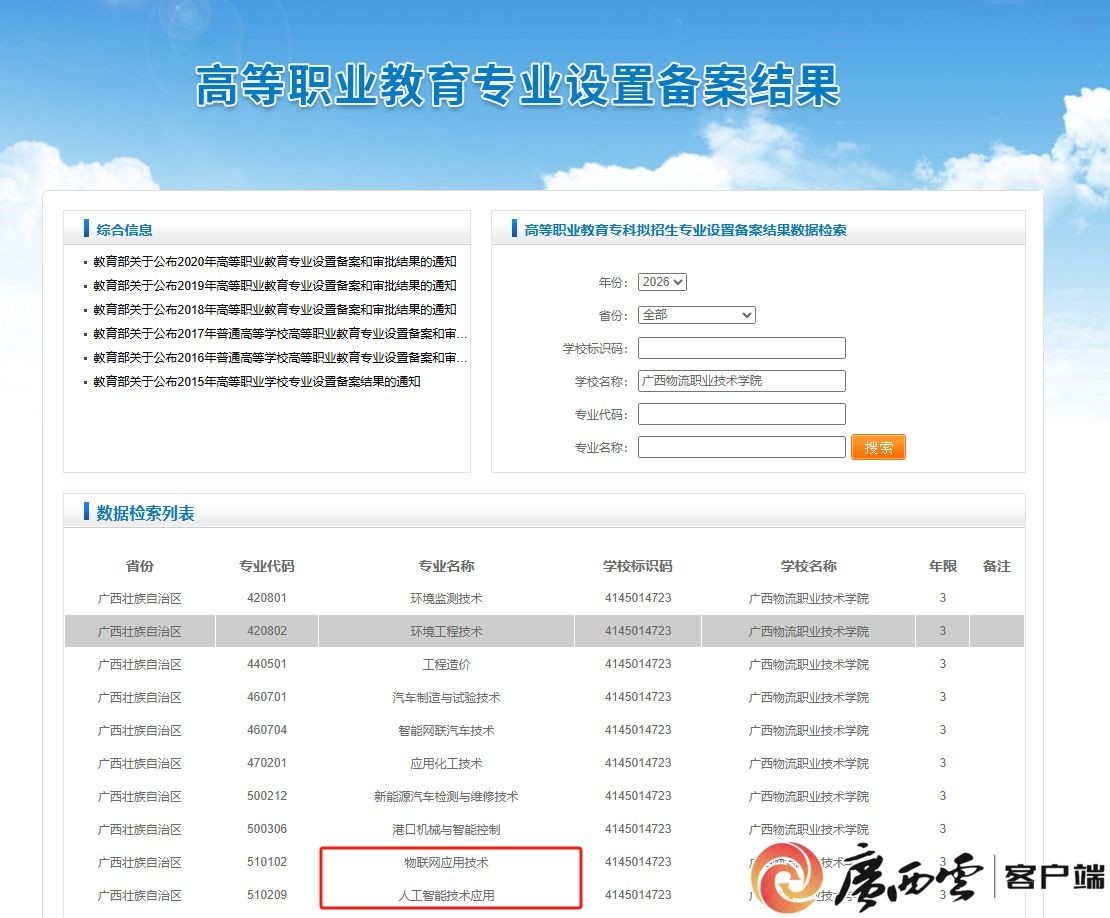Select the 环境工程技术 highlighted row
This screenshot has height=918, width=1110.
click(446, 631)
